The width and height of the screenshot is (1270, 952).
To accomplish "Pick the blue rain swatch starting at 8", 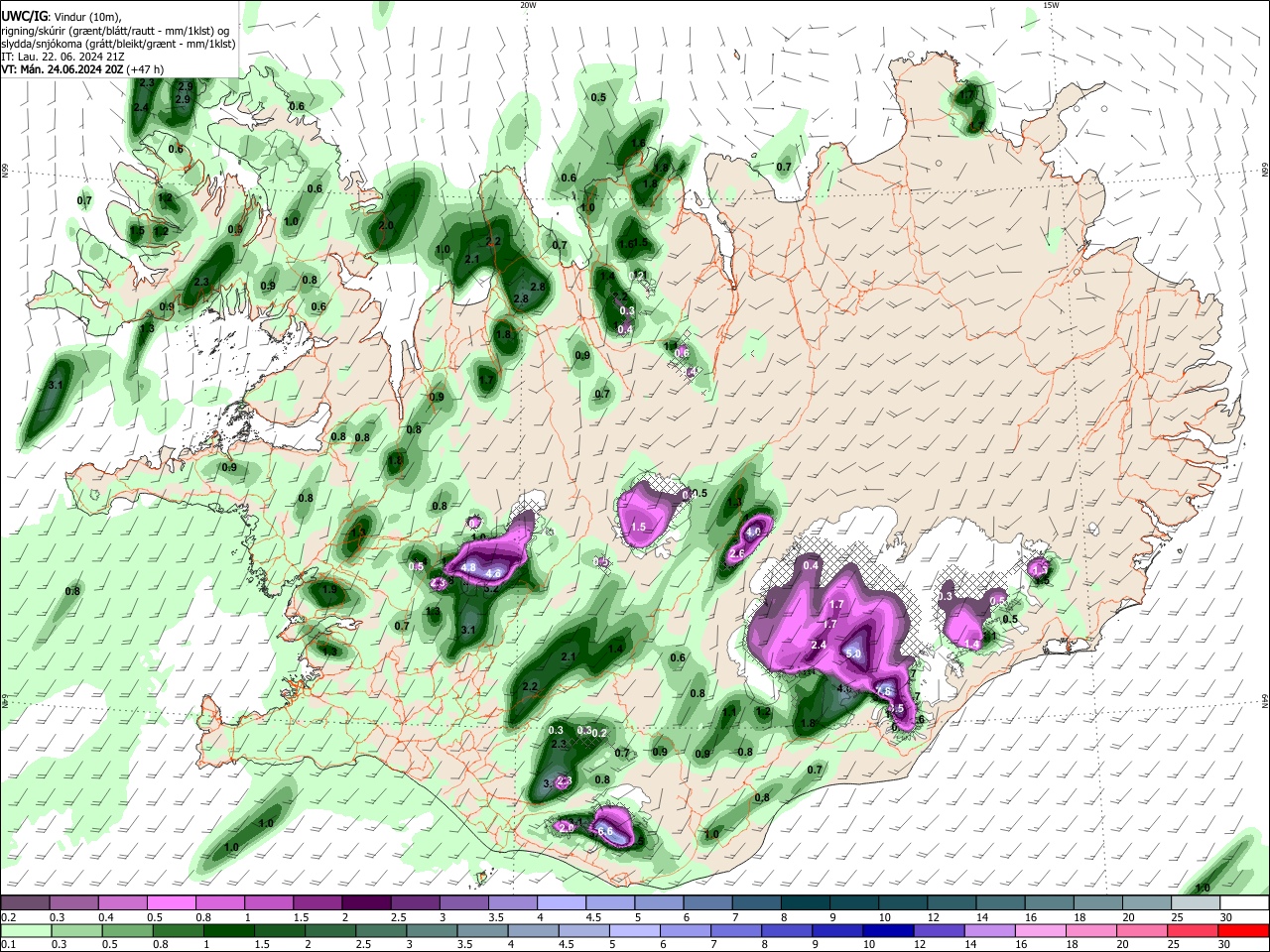I will coord(787,930).
